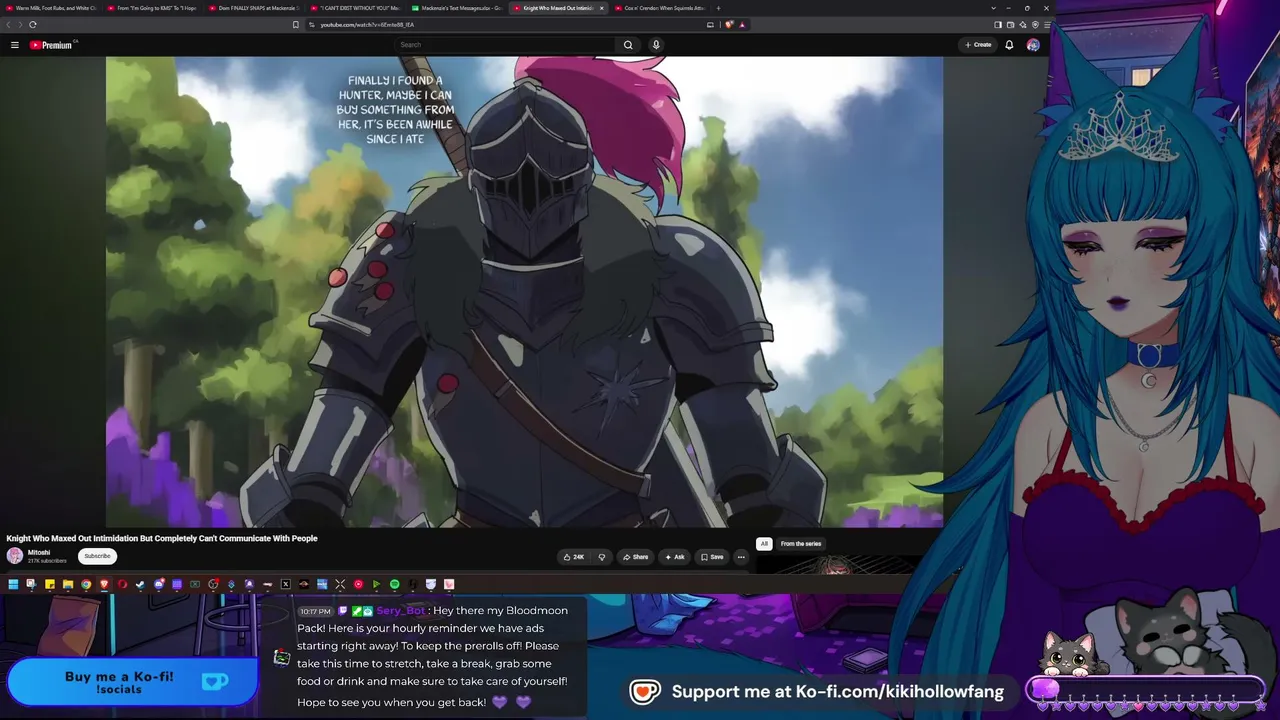Click the knight video player frame
Screen dimensions: 1280x720
524,291
